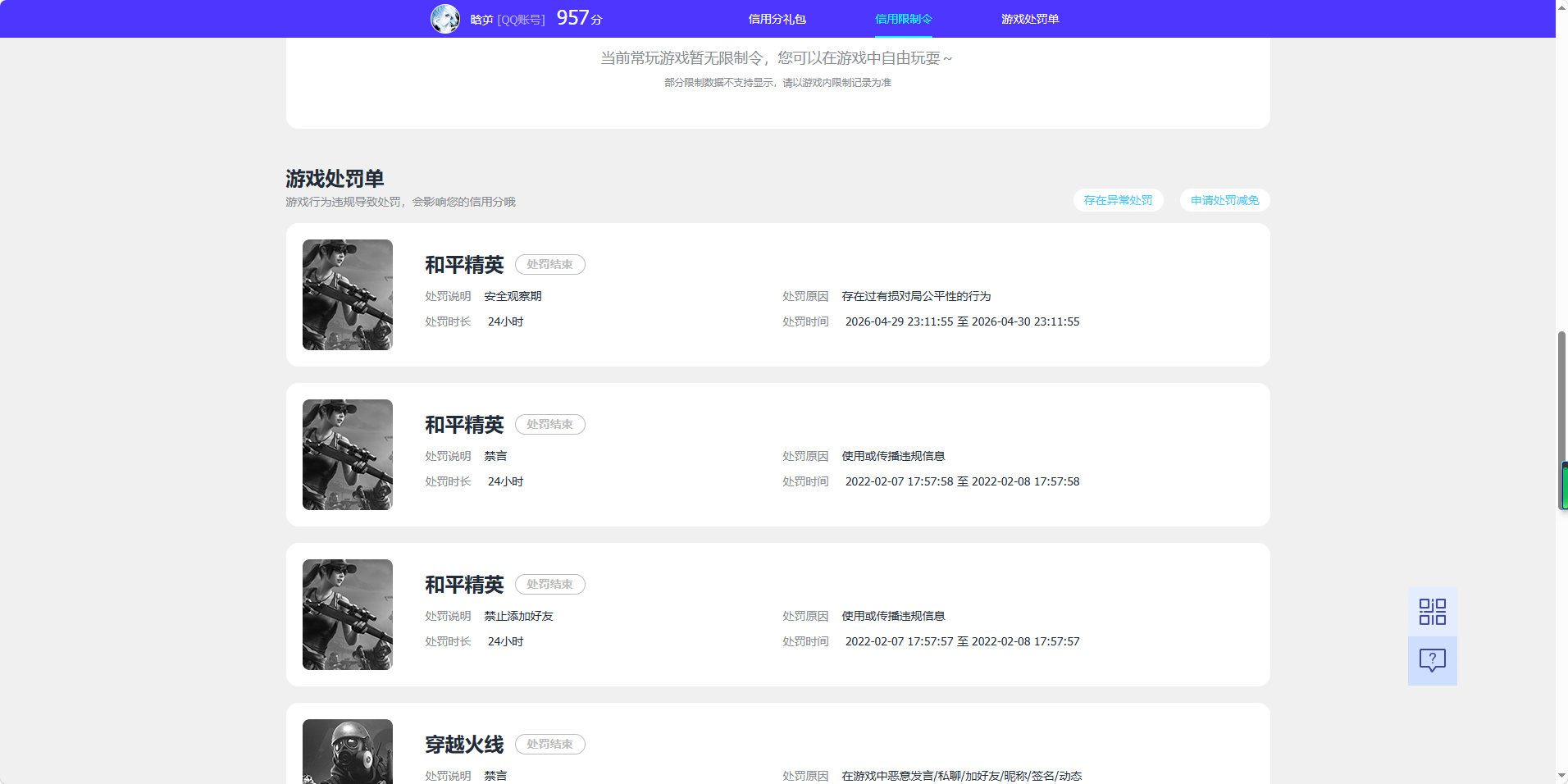Click 处罚结束 badge on 安全观察期 record
Screen dimensions: 1568x784
point(550,264)
